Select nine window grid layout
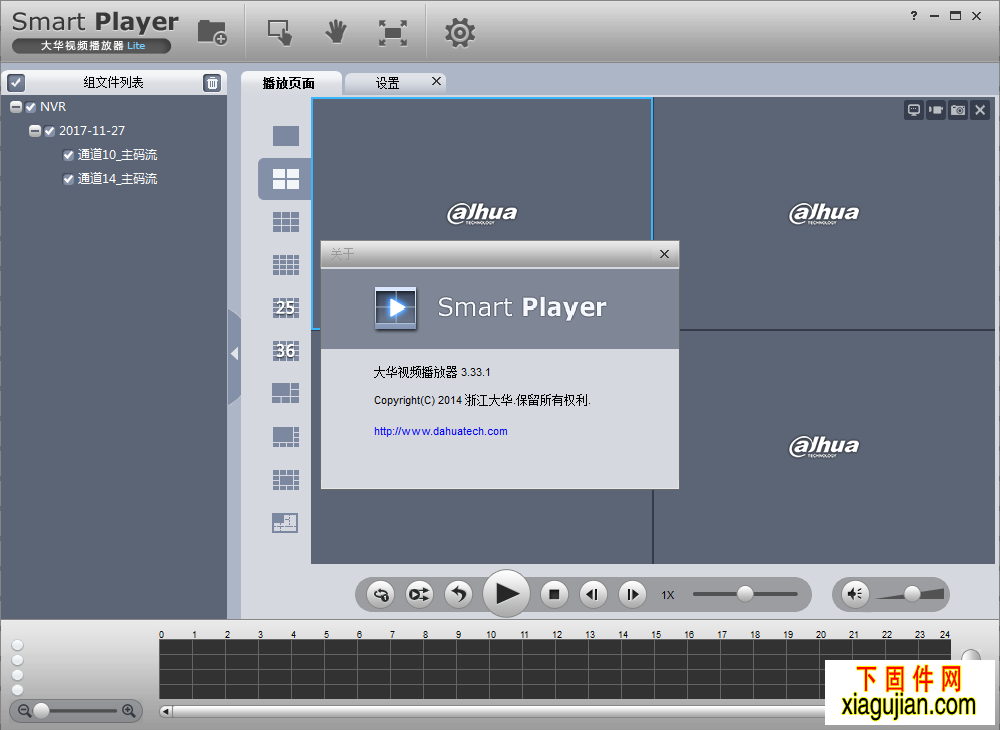This screenshot has height=730, width=1000. 286,222
